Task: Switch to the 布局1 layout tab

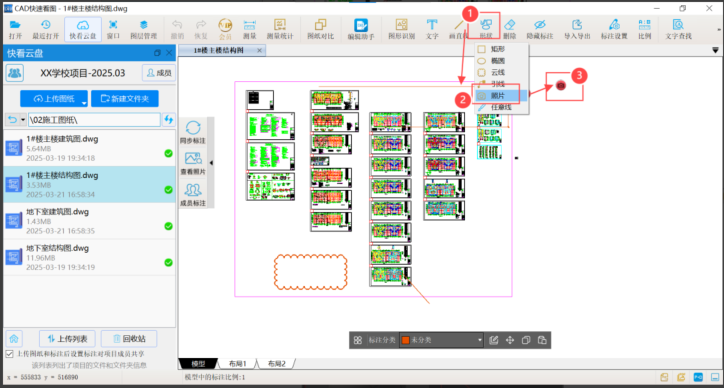Action: (x=238, y=364)
